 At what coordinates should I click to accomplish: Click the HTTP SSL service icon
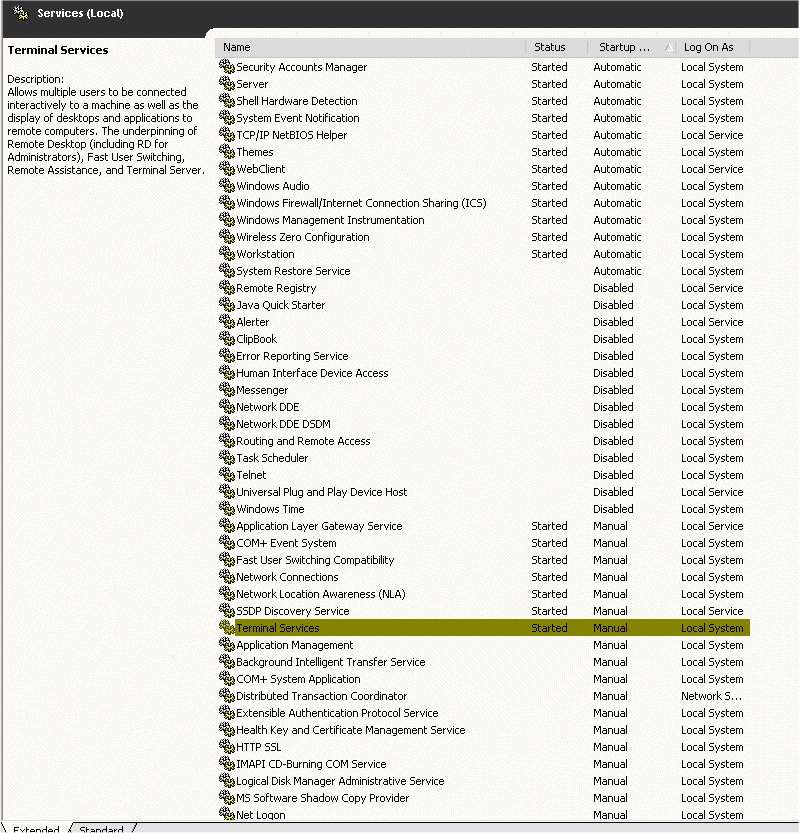tap(227, 746)
